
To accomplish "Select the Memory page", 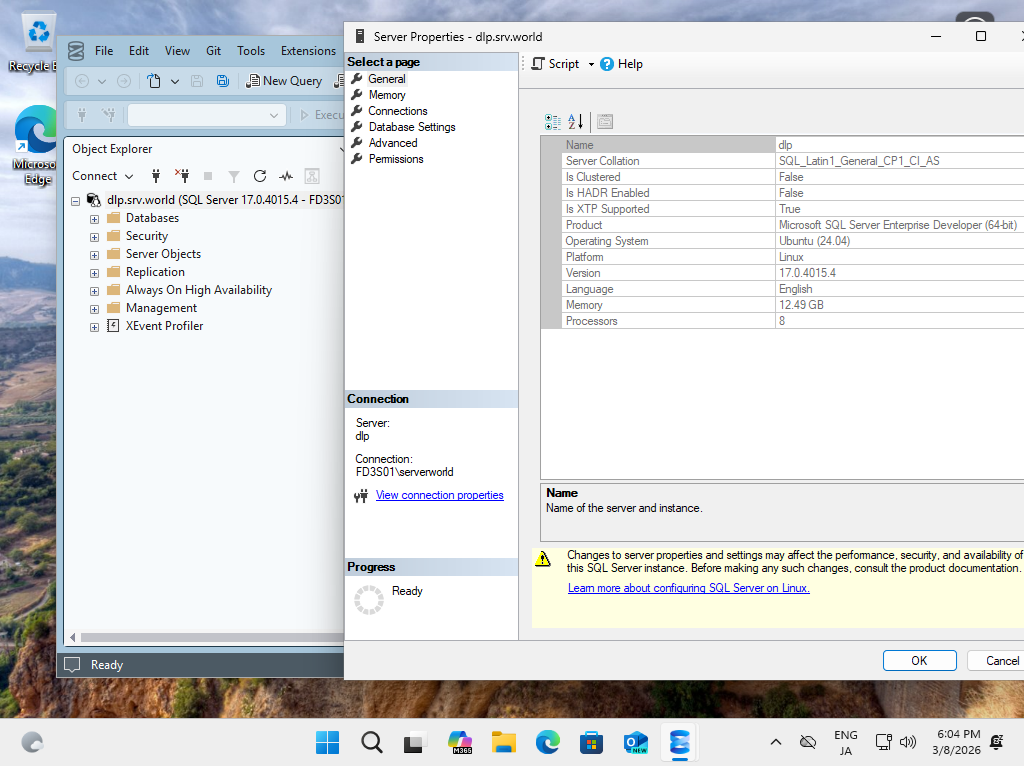I will tap(387, 95).
